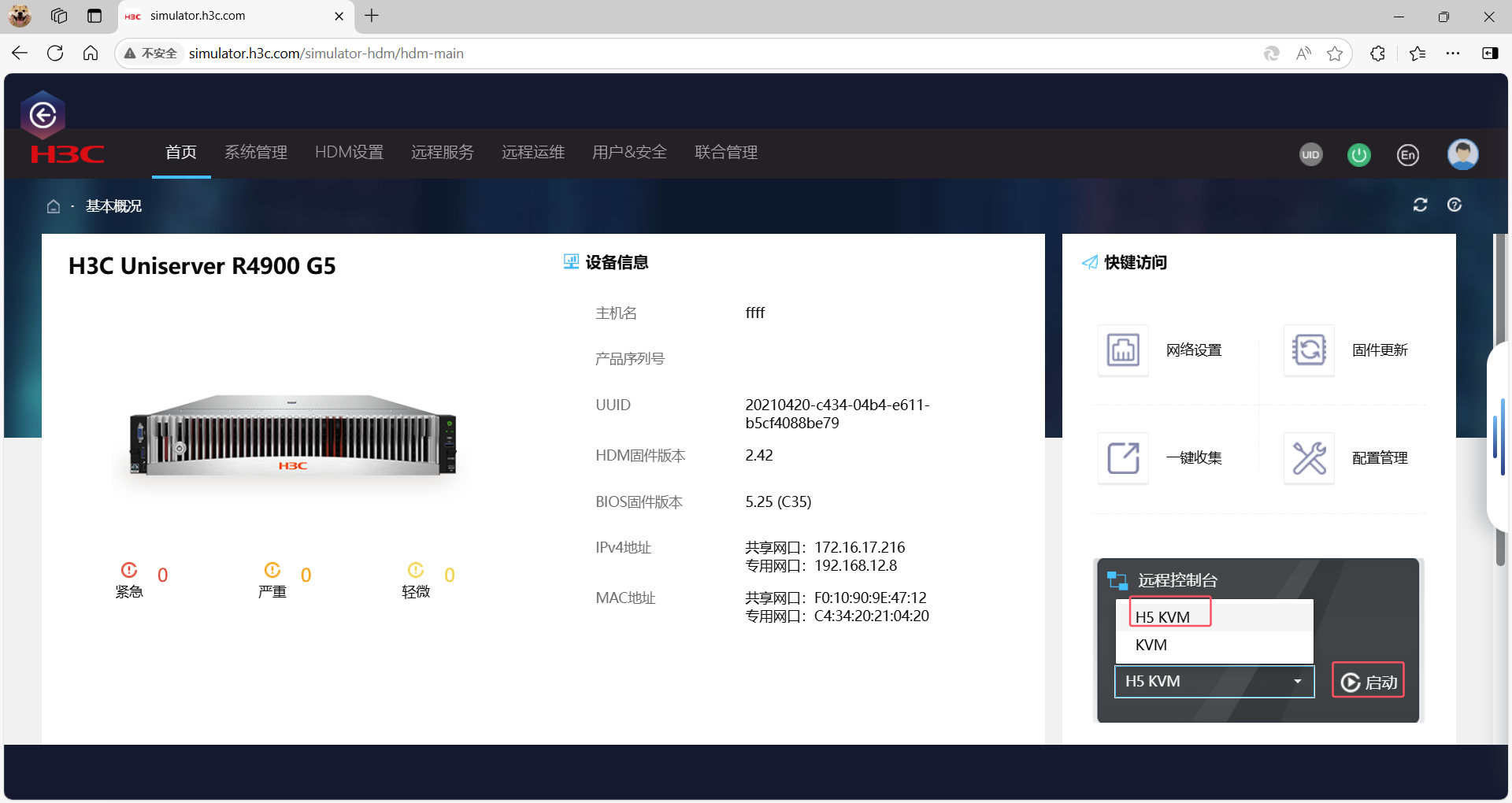Viewport: 1512px width, 803px height.
Task: Click the ffff hostname value
Action: coord(755,313)
